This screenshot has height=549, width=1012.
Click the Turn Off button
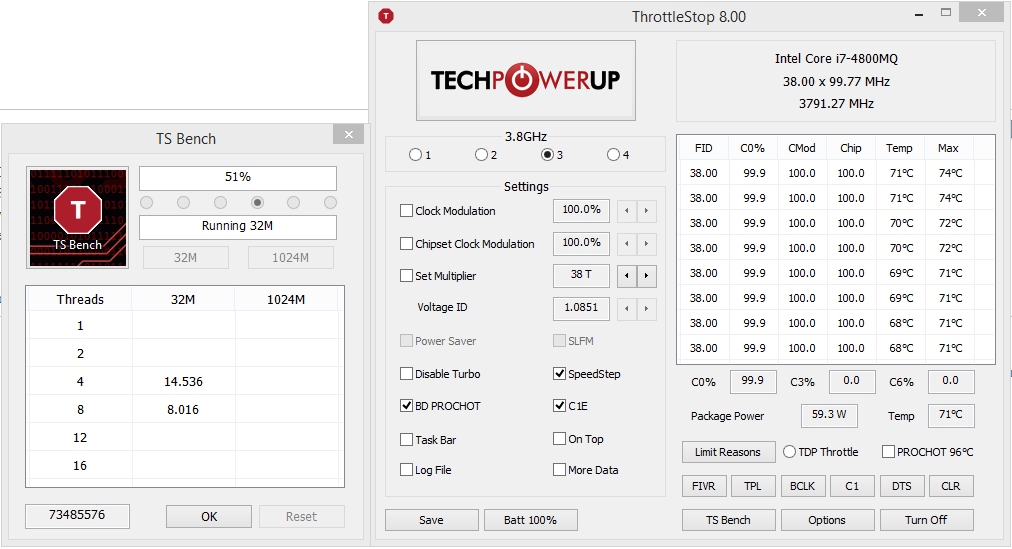(927, 520)
